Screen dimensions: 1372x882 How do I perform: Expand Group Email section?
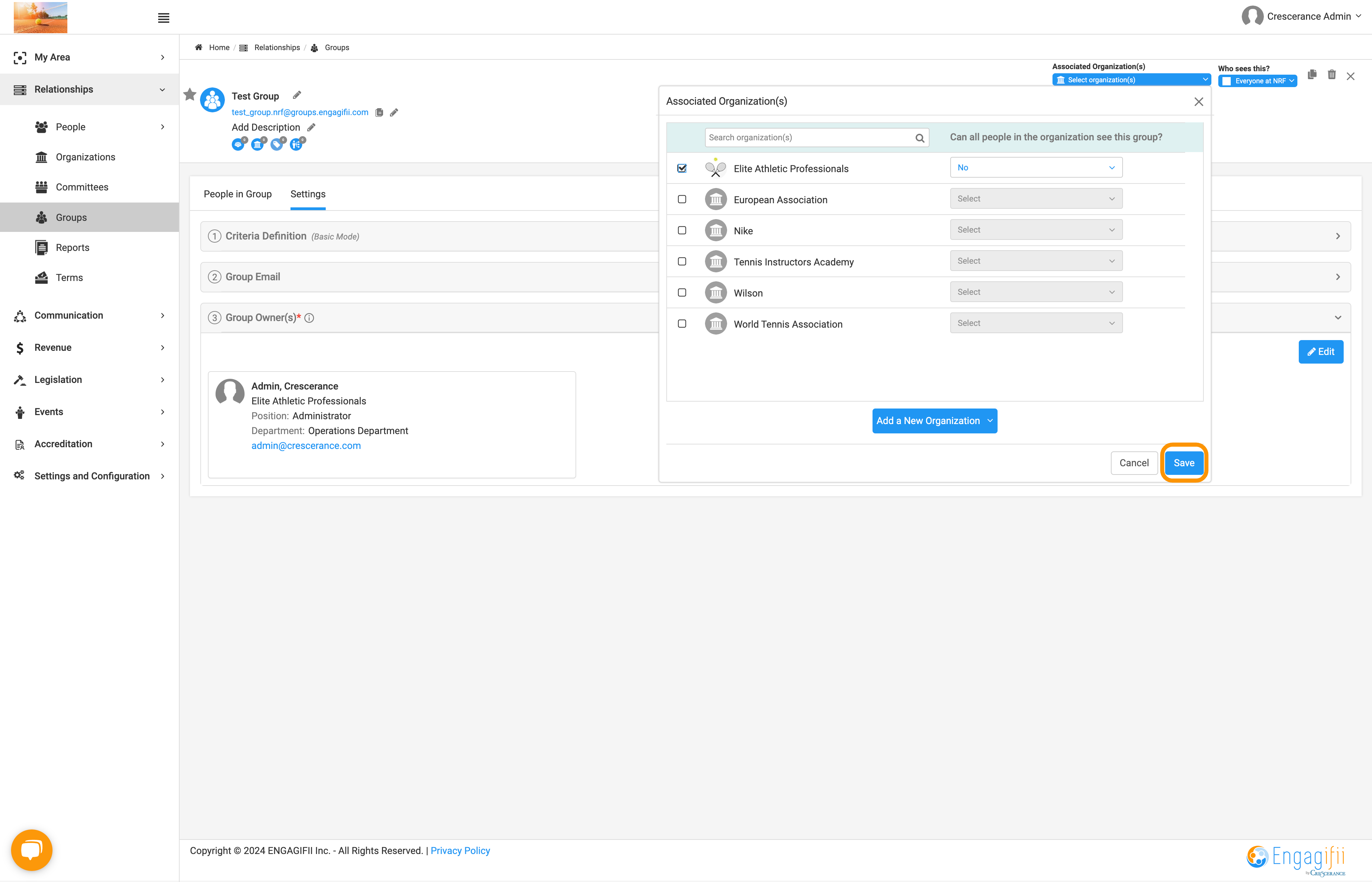click(x=775, y=276)
